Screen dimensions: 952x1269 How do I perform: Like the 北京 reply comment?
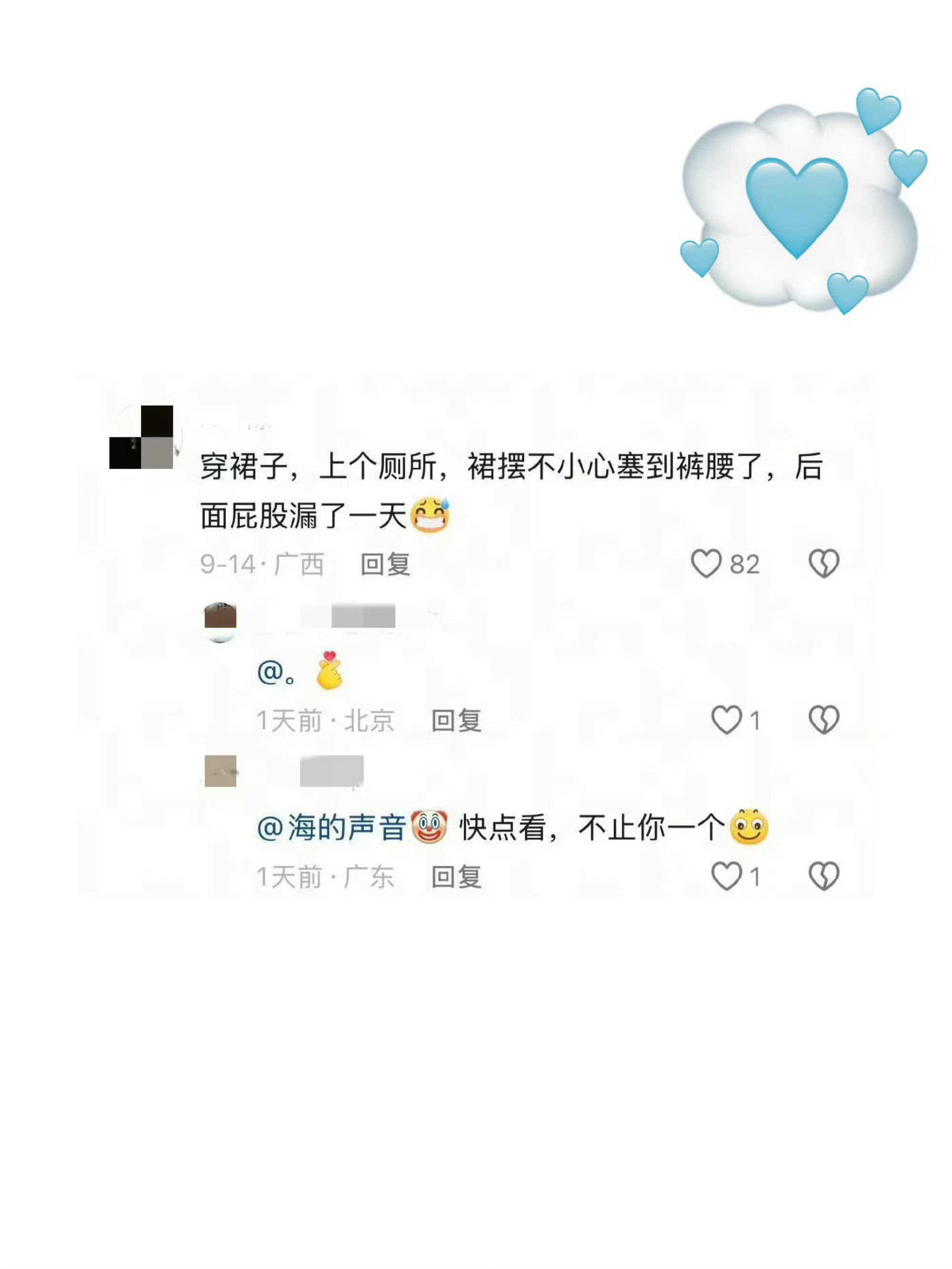[726, 719]
